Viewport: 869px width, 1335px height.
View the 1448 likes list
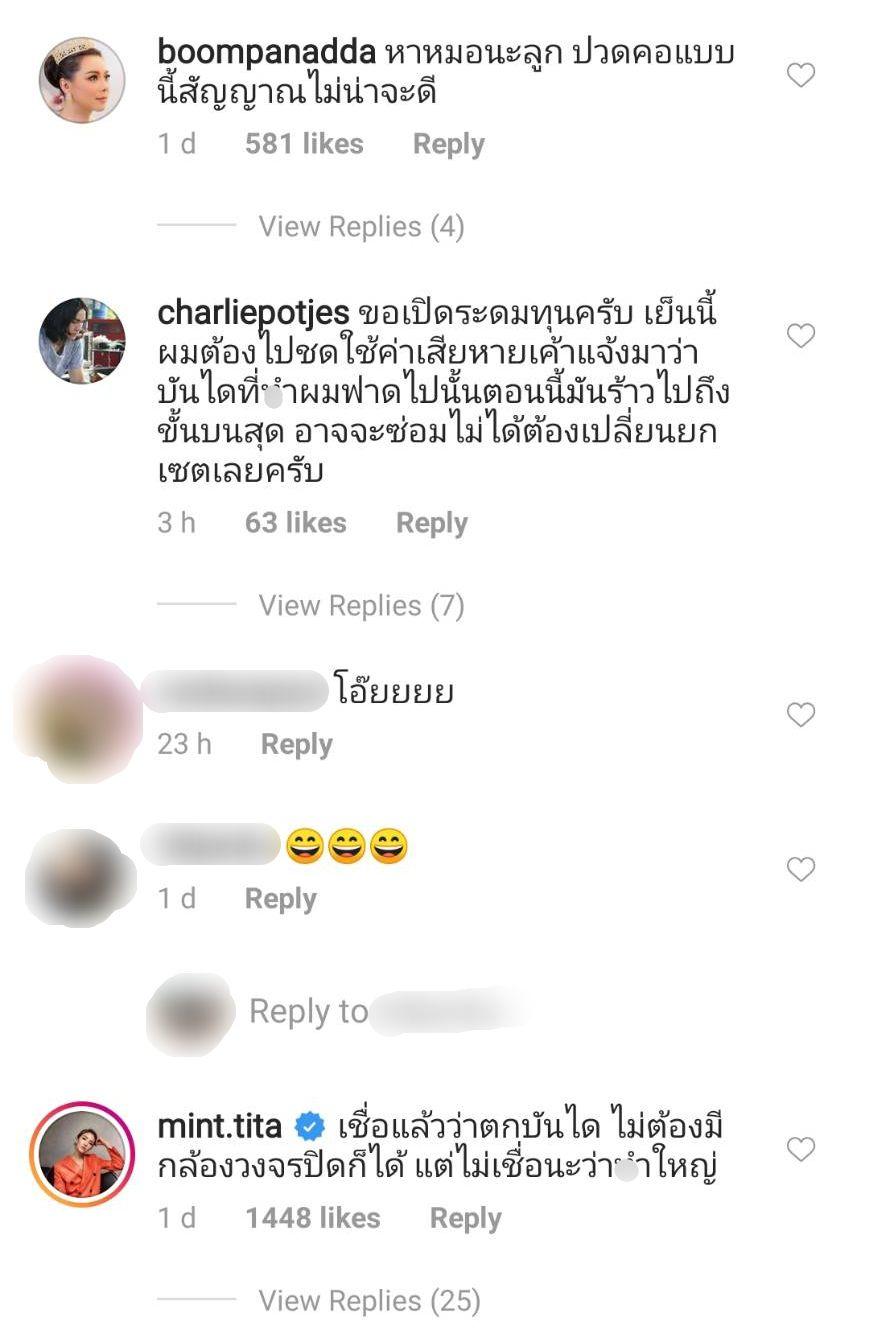(313, 1218)
